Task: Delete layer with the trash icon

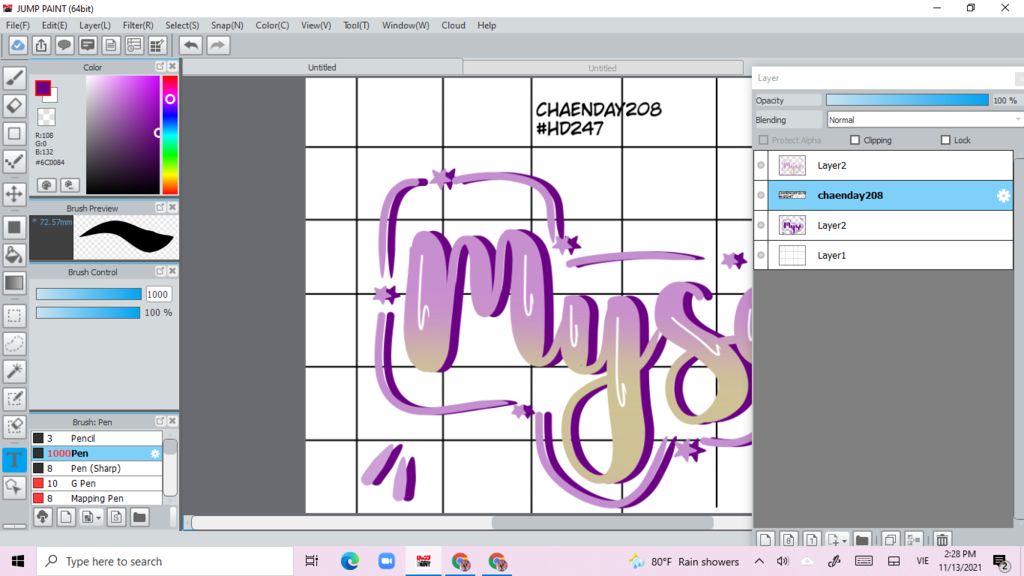Action: (x=942, y=540)
